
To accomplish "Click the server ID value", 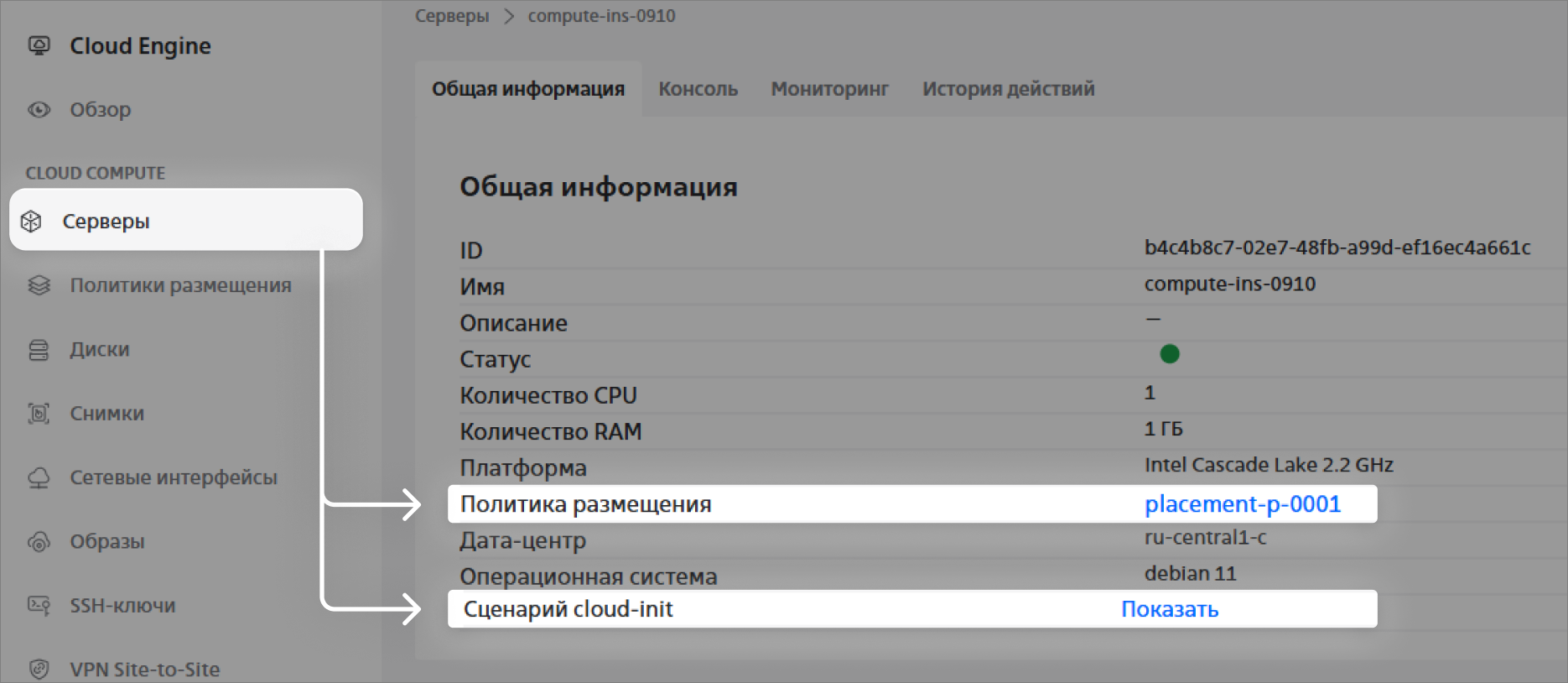I will click(x=1337, y=248).
